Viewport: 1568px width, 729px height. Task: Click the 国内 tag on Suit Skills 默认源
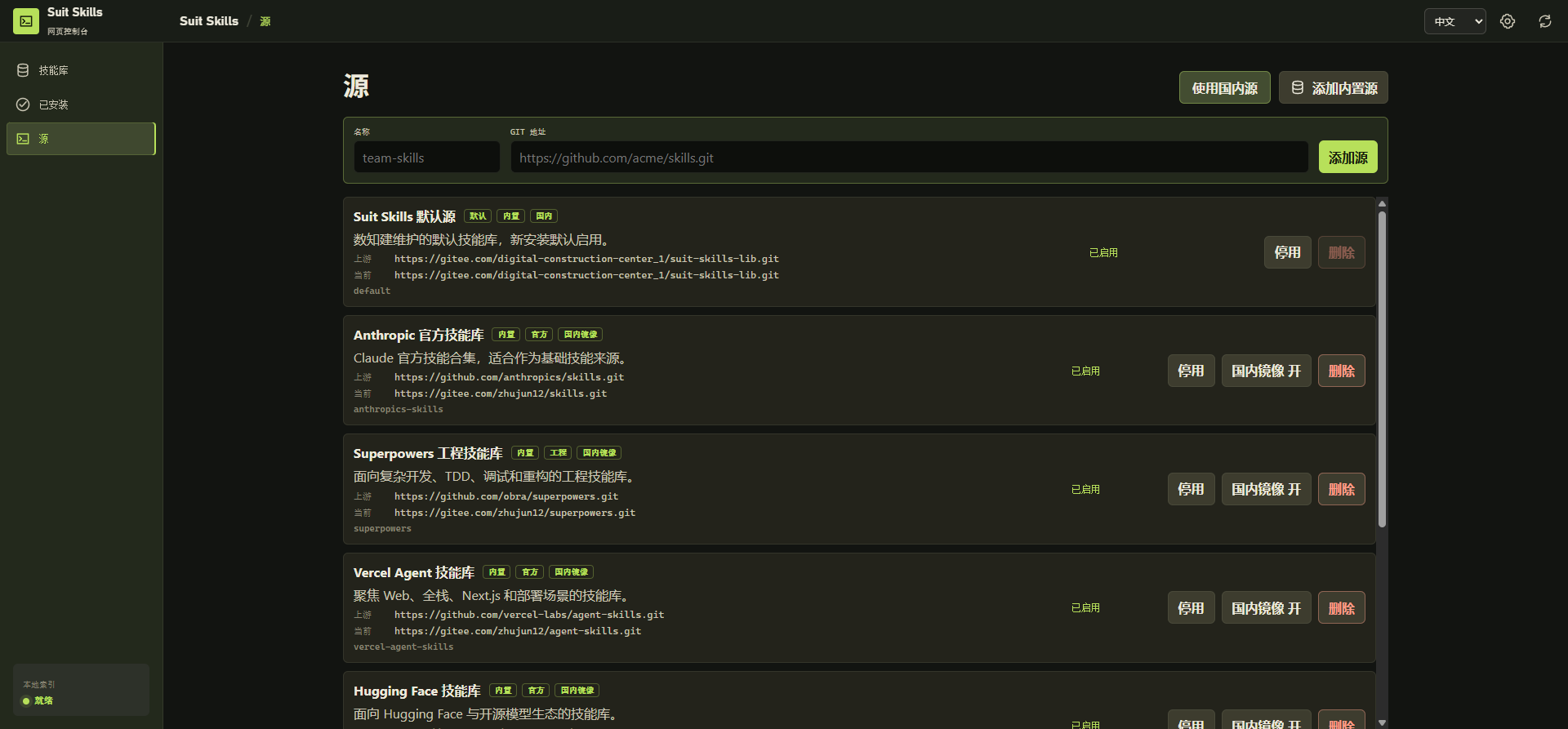coord(544,216)
